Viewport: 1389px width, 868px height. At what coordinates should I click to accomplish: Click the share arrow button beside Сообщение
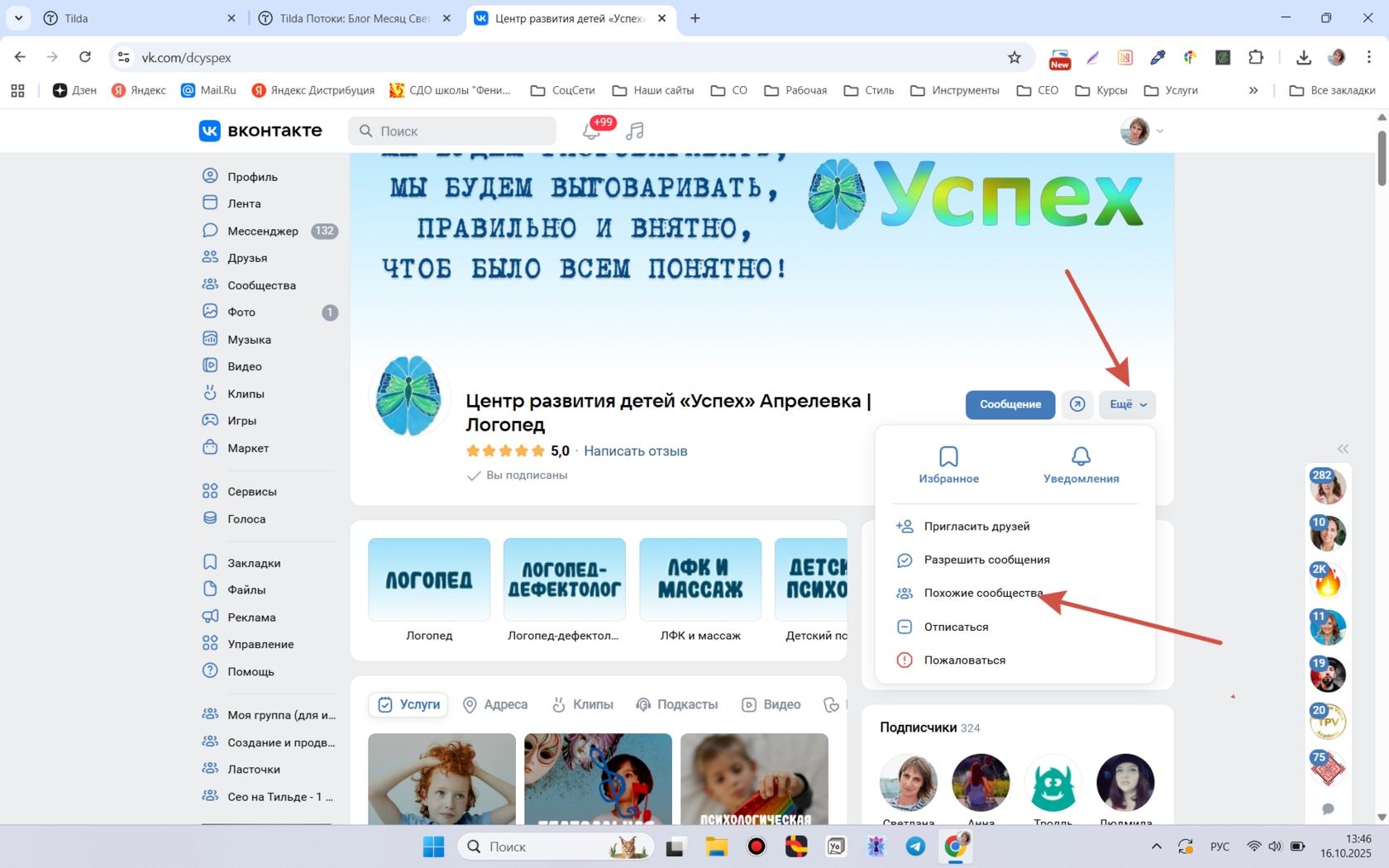(x=1077, y=404)
